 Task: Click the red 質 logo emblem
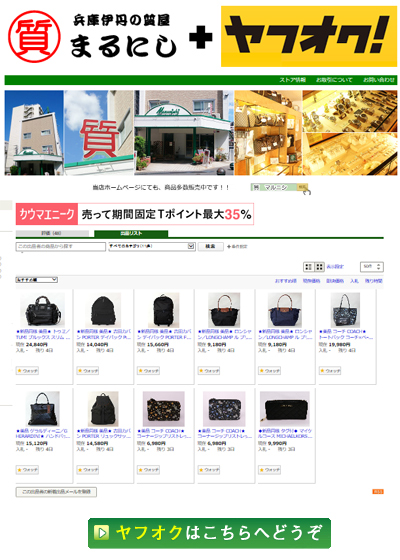click(x=34, y=37)
